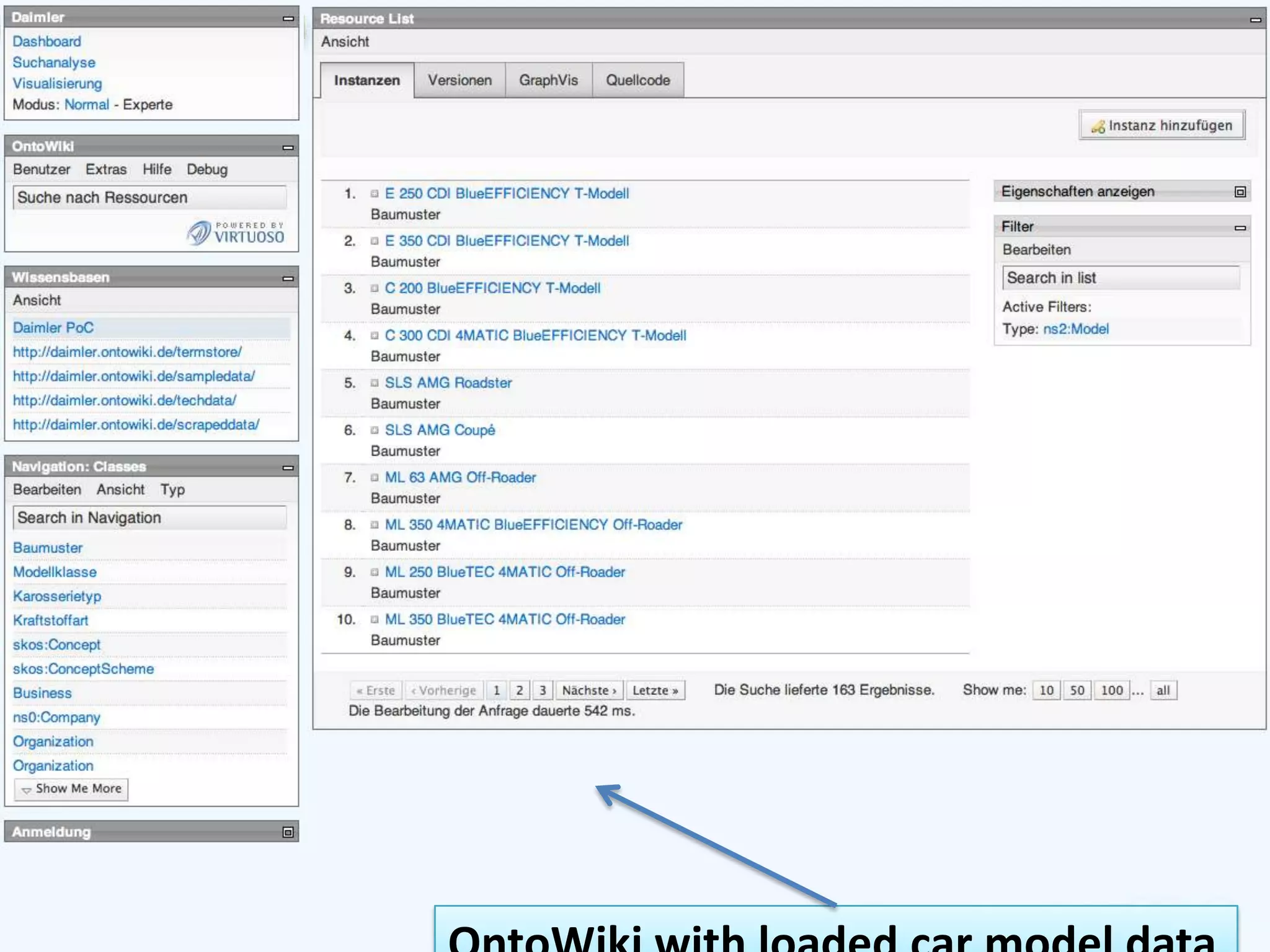Select the skos:ConceptScheme class

click(83, 669)
